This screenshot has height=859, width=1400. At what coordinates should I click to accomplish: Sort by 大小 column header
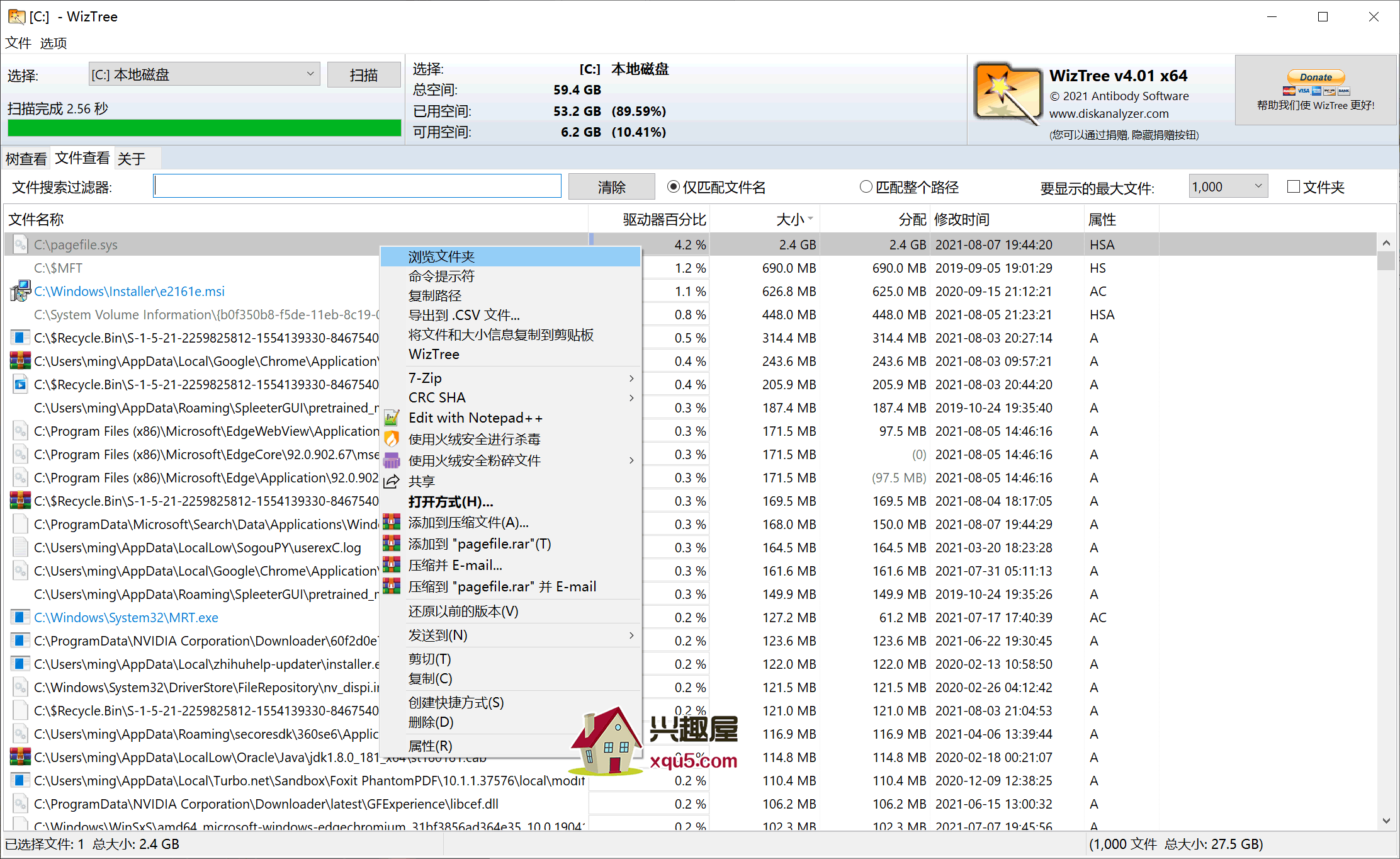click(765, 219)
